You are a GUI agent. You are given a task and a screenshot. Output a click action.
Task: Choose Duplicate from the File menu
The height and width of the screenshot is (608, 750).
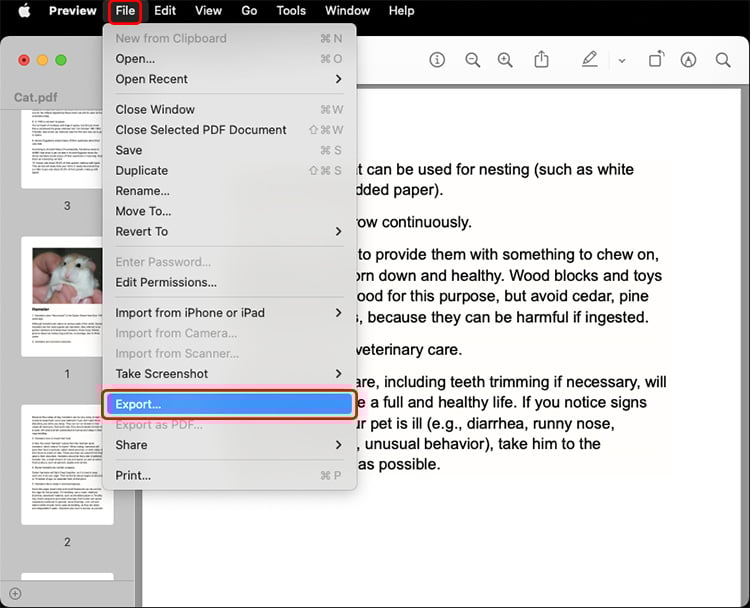point(230,170)
